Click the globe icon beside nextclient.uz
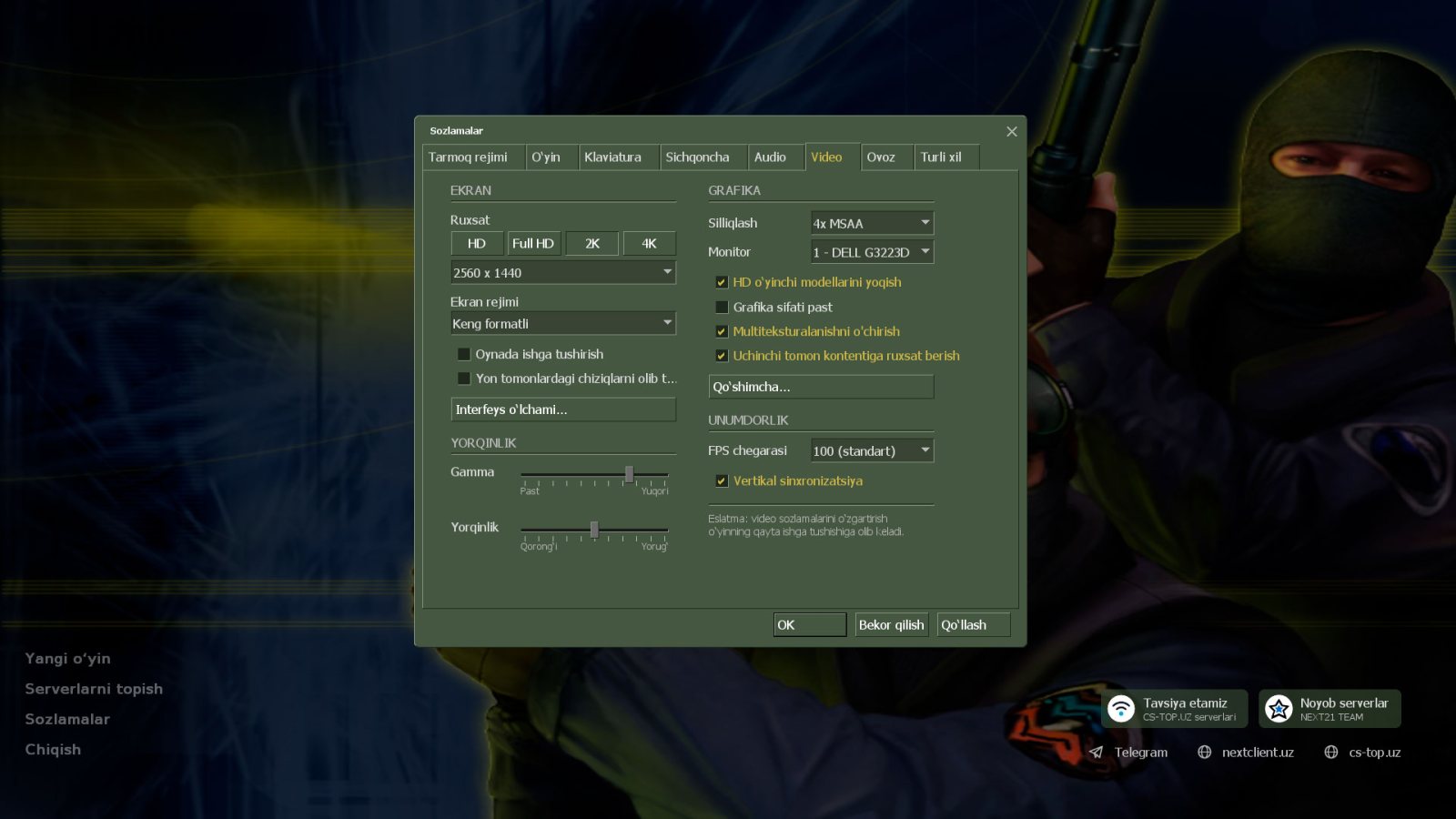This screenshot has width=1456, height=819. pyautogui.click(x=1205, y=753)
